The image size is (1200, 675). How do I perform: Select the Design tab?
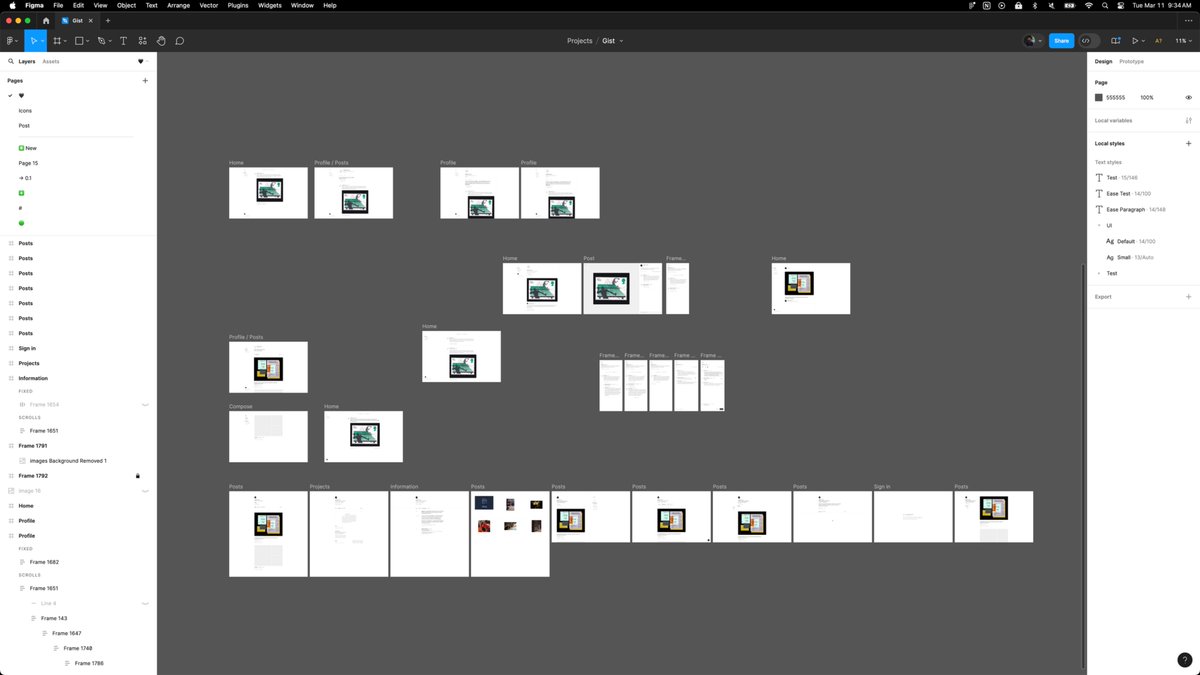1103,61
